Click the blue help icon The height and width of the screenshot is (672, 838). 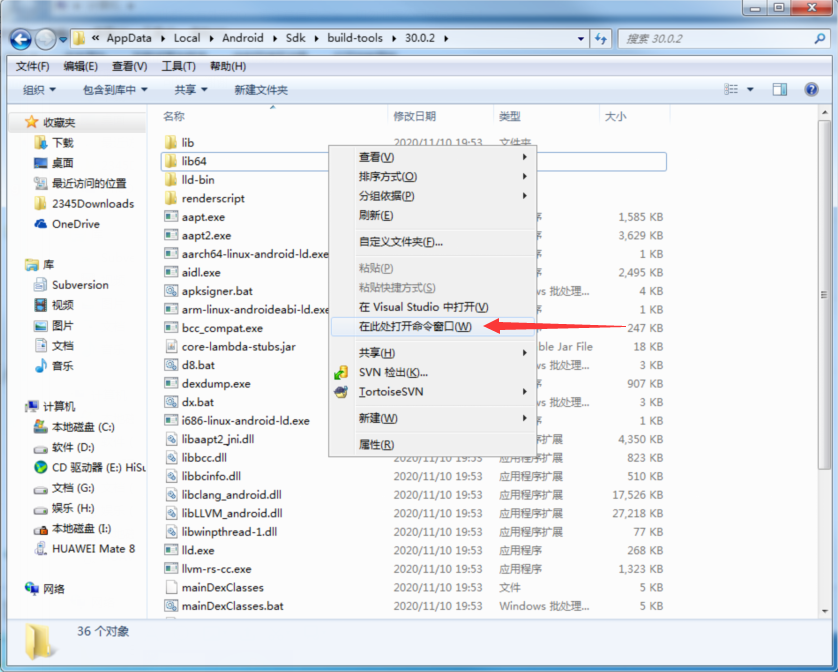click(811, 89)
